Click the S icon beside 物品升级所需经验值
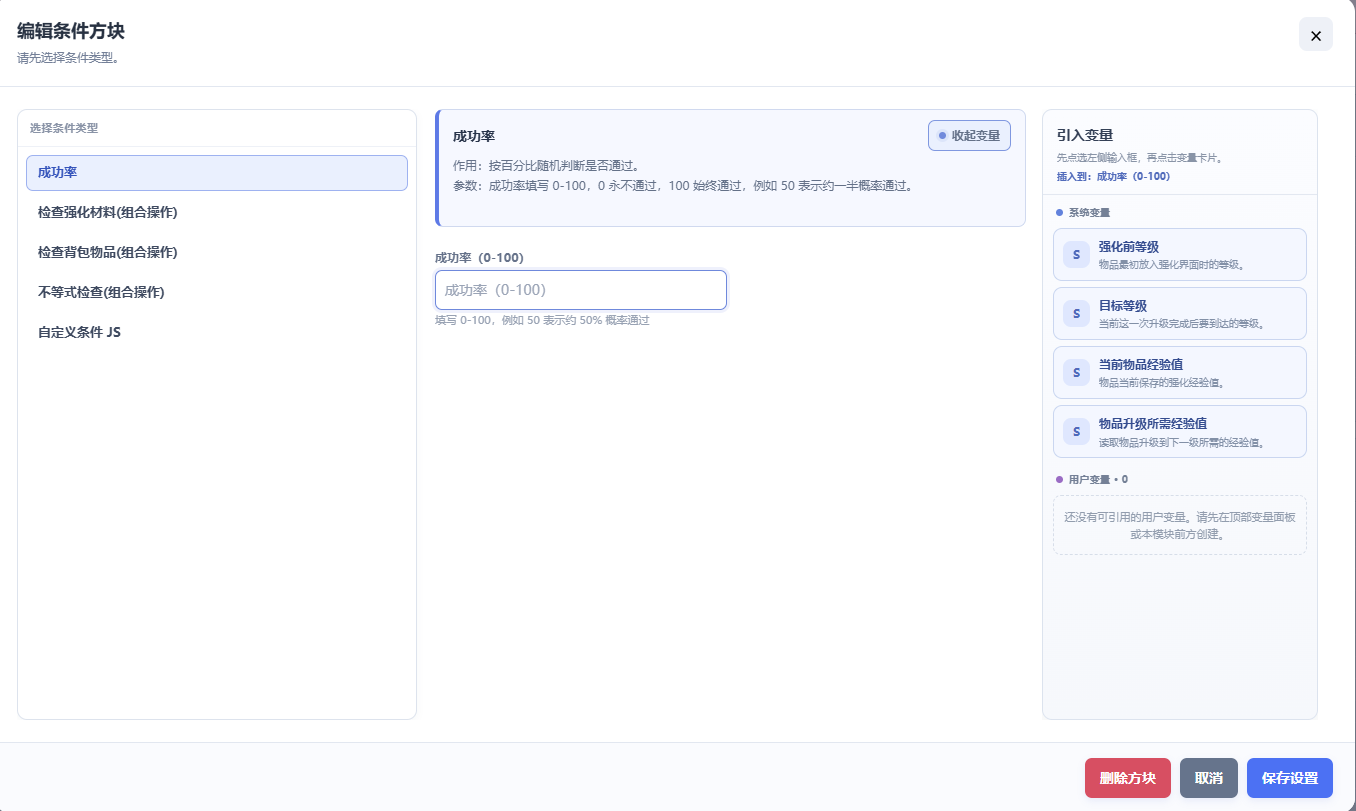This screenshot has width=1356, height=811. (1076, 432)
